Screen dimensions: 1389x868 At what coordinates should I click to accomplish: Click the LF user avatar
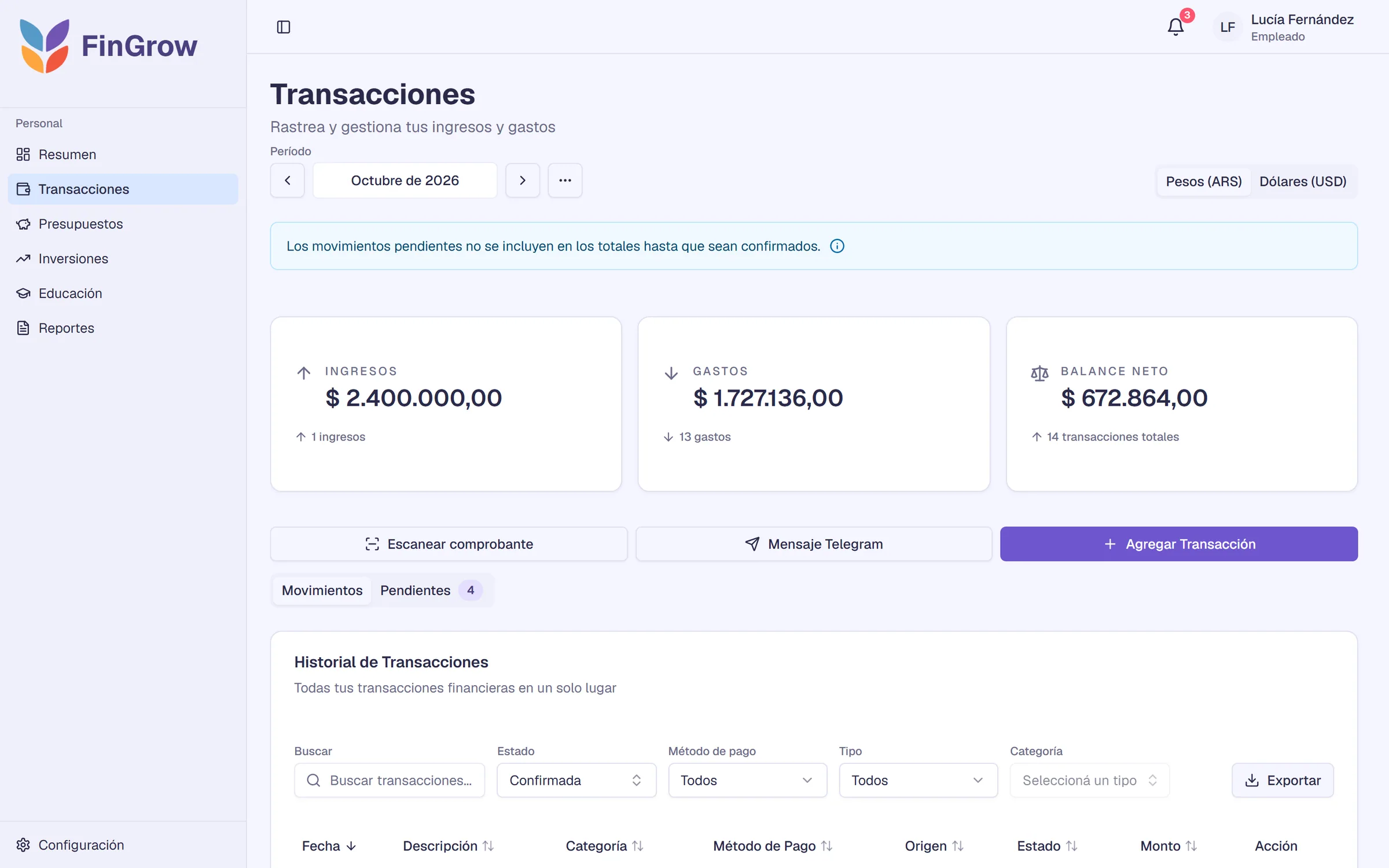coord(1228,27)
